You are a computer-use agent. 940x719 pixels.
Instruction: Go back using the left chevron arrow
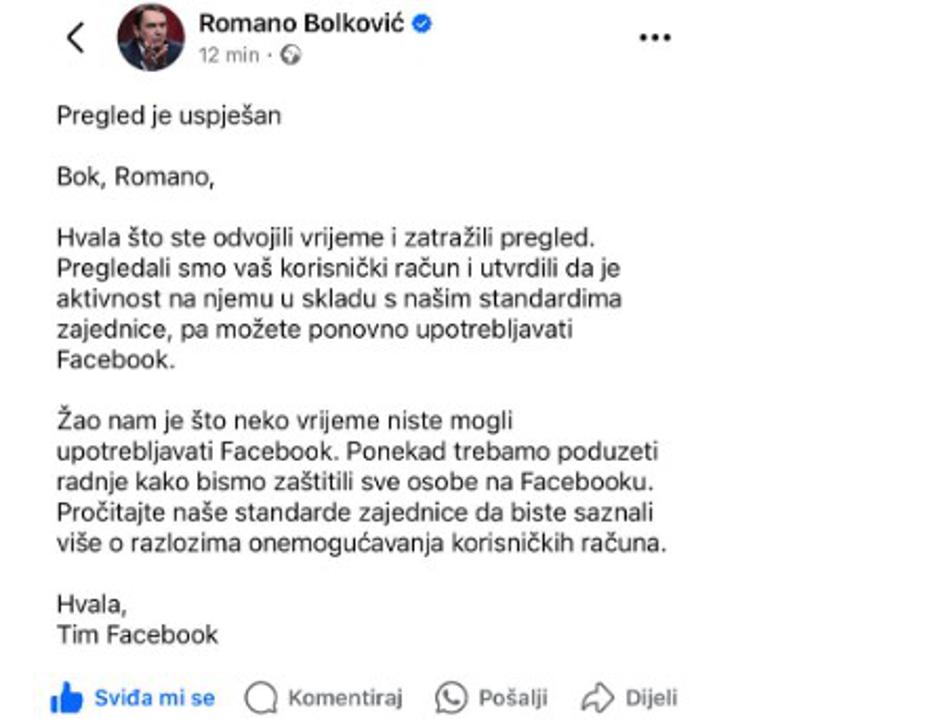(x=76, y=38)
